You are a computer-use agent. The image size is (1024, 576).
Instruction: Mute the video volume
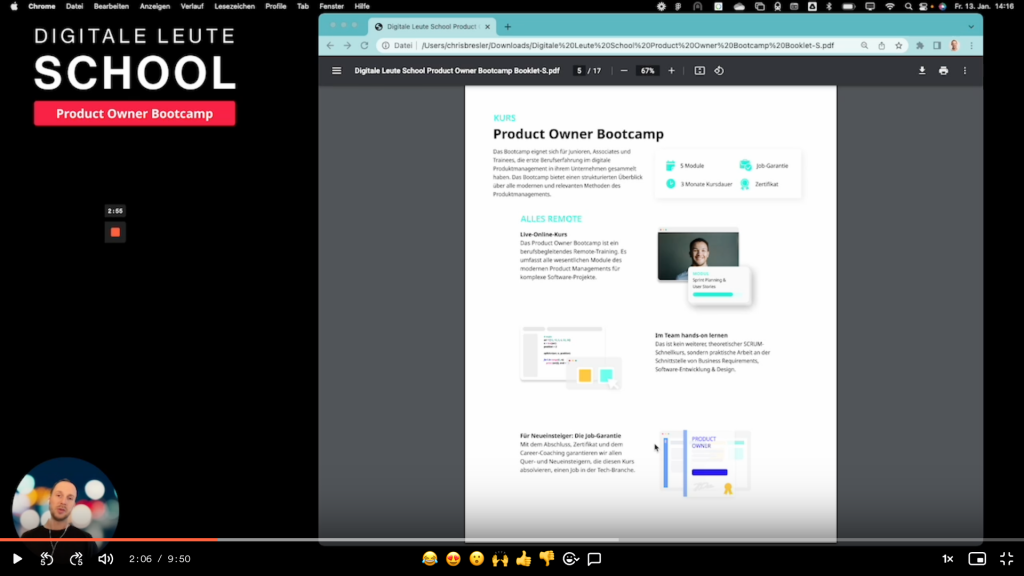click(x=106, y=559)
